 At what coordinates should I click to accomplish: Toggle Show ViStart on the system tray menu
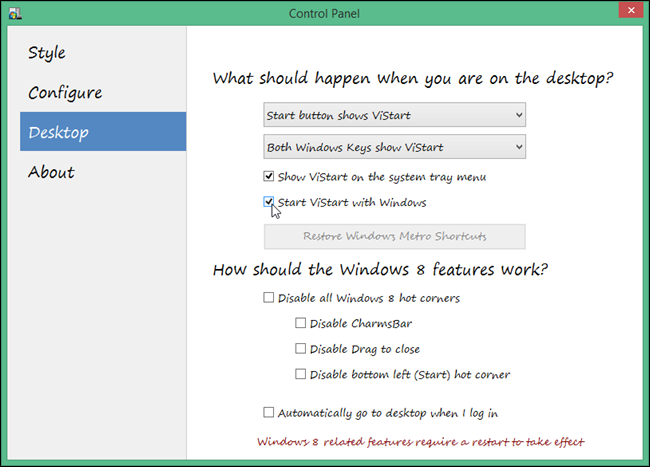pyautogui.click(x=269, y=176)
